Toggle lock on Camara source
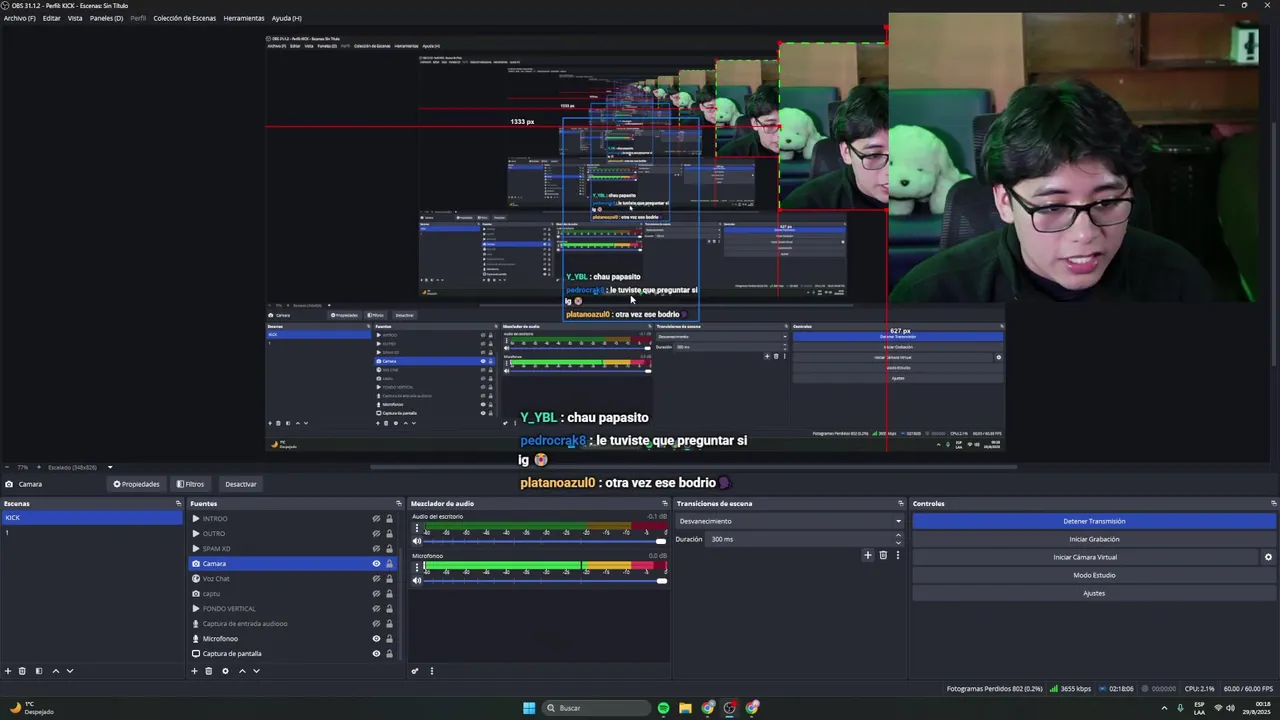Image resolution: width=1280 pixels, height=720 pixels. 389,564
